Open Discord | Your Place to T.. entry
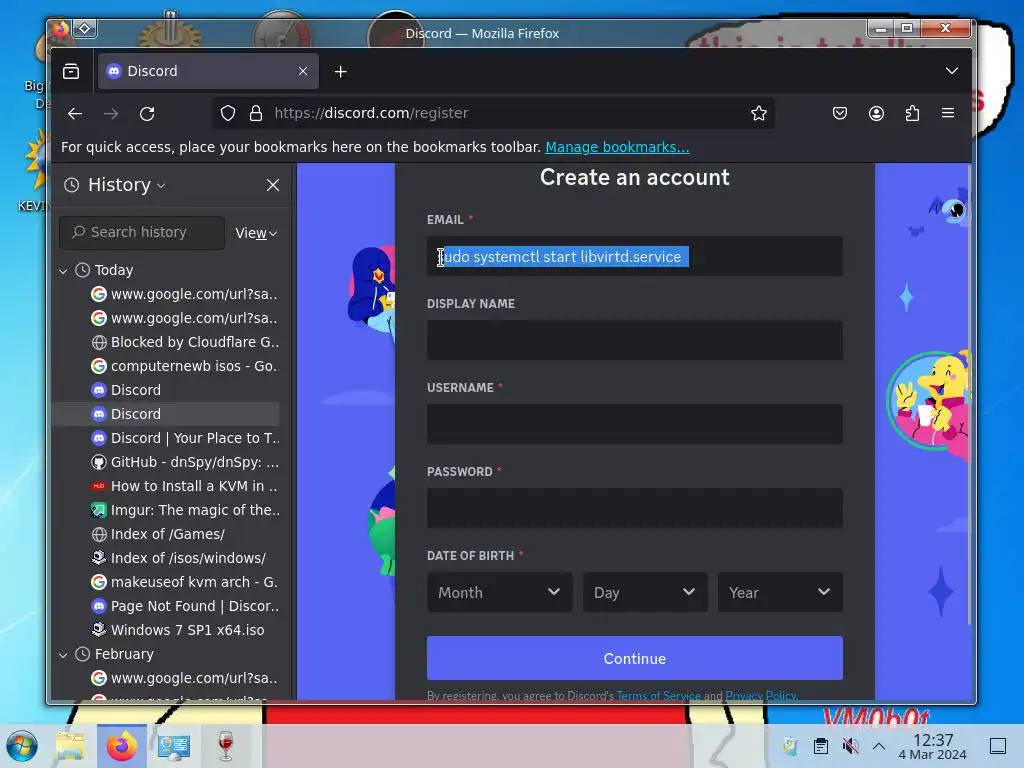 (x=185, y=438)
